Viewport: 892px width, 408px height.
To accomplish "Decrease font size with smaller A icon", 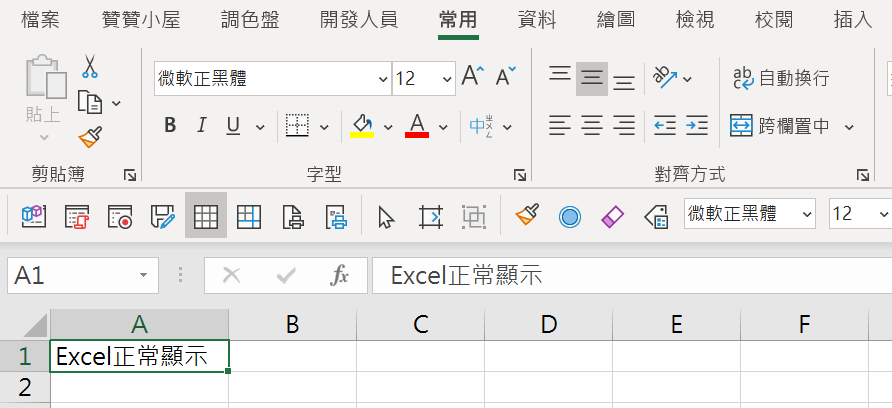I will (x=505, y=77).
